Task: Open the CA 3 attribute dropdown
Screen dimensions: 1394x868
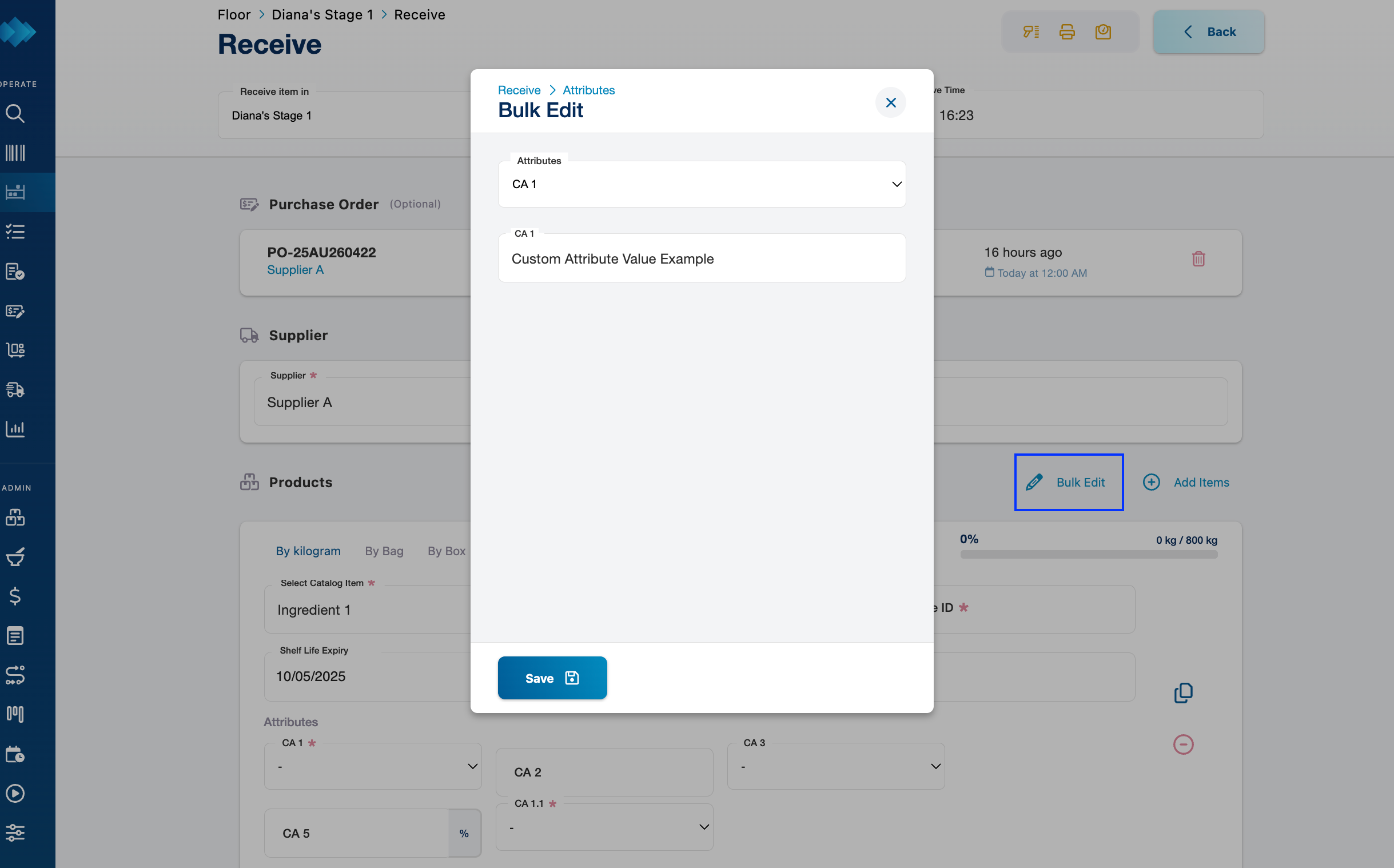Action: [x=835, y=766]
